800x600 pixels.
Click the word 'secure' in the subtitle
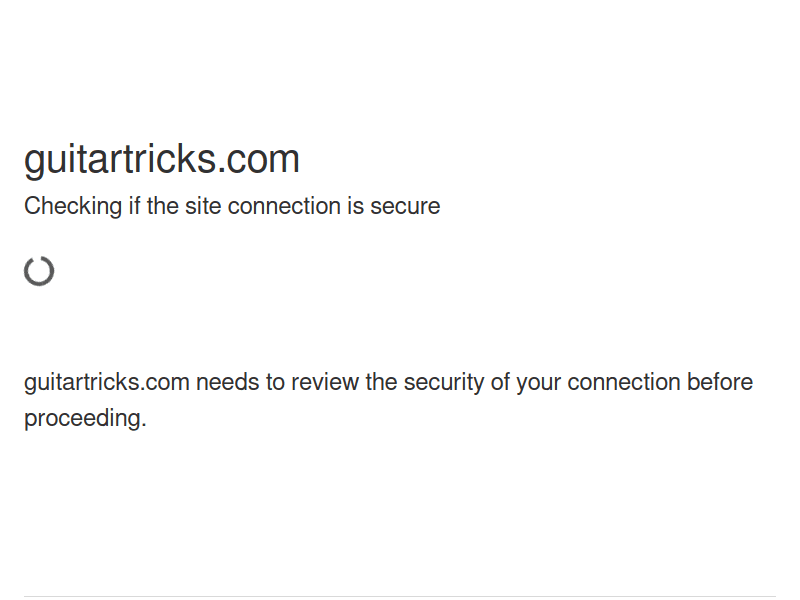tap(405, 206)
